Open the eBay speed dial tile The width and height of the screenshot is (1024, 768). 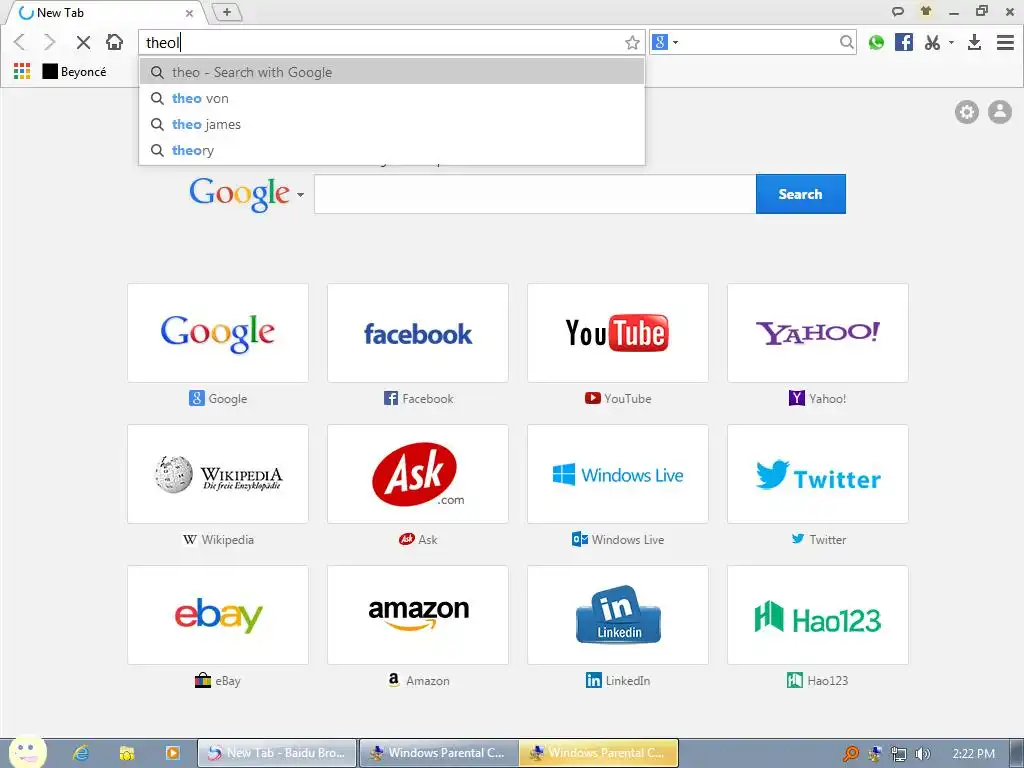[x=218, y=615]
